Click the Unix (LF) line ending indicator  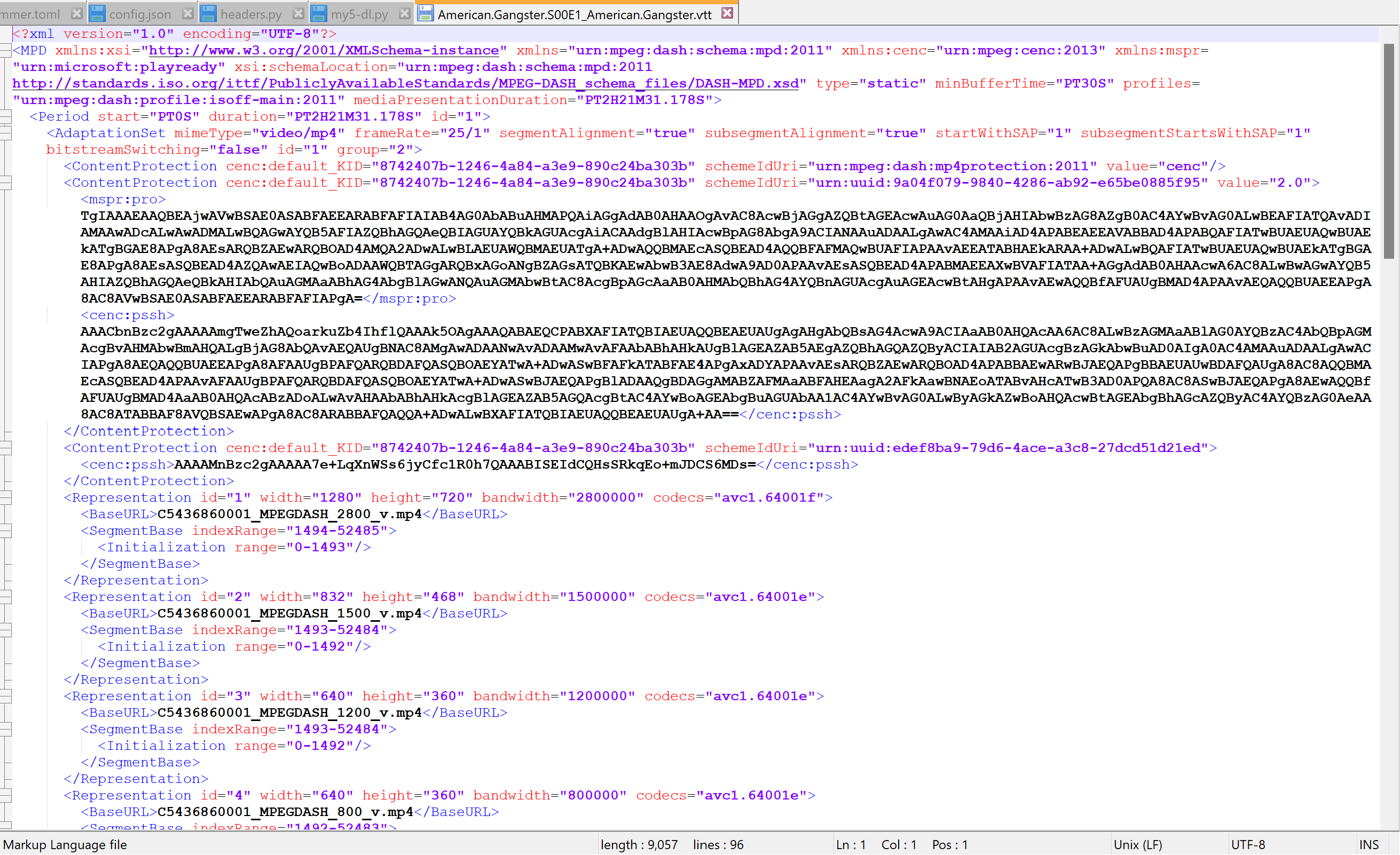click(x=1137, y=844)
